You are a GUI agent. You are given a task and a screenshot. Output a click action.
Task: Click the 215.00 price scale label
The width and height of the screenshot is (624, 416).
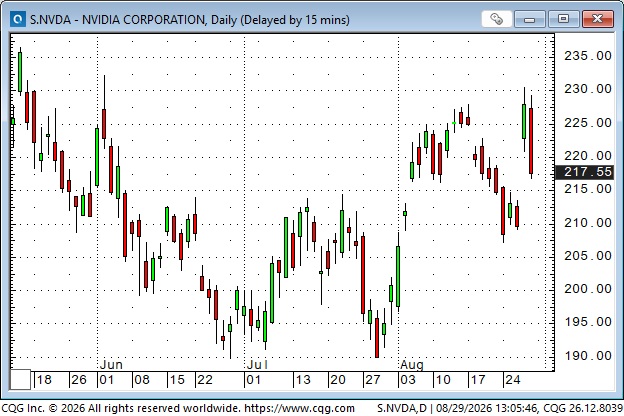click(587, 189)
